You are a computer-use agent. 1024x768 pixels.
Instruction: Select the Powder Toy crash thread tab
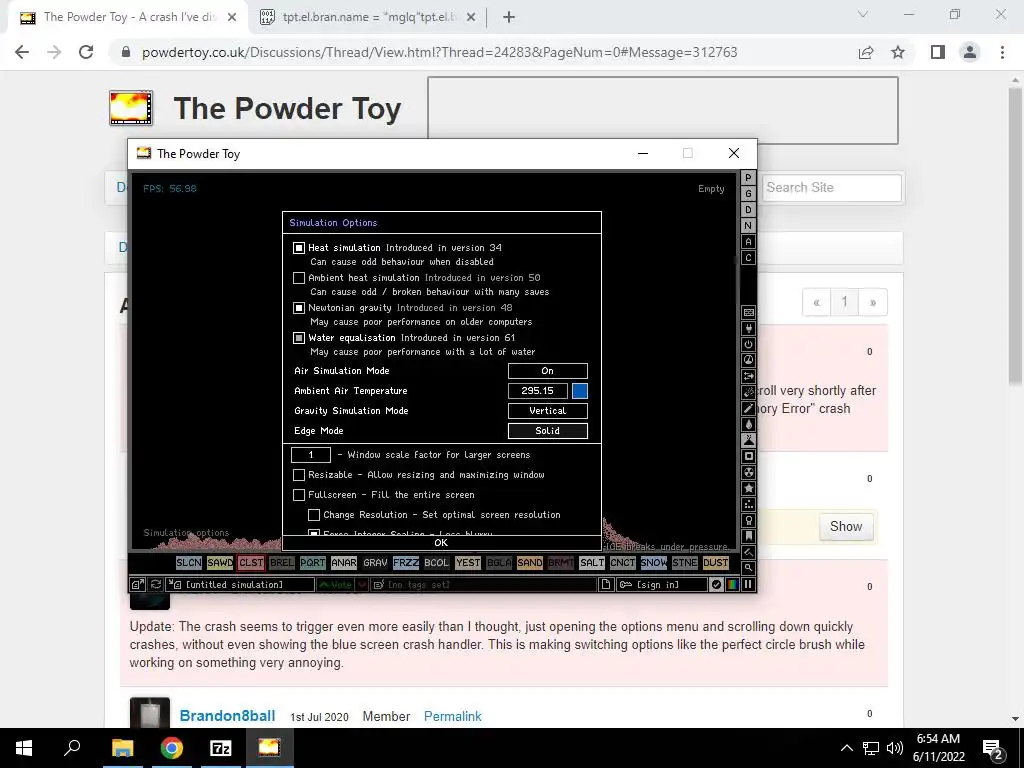click(x=127, y=17)
